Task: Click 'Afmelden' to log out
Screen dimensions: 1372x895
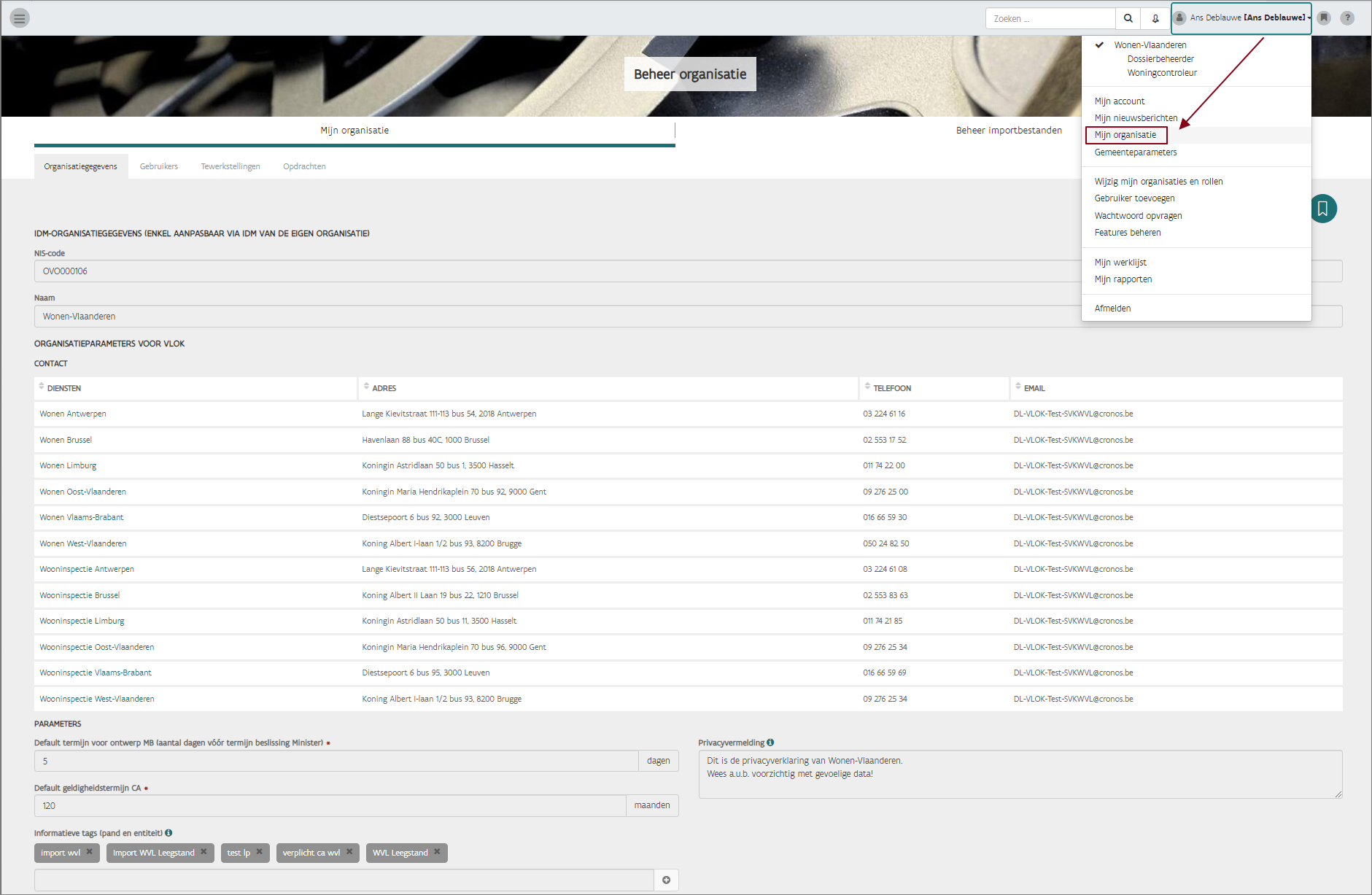Action: pyautogui.click(x=1112, y=309)
